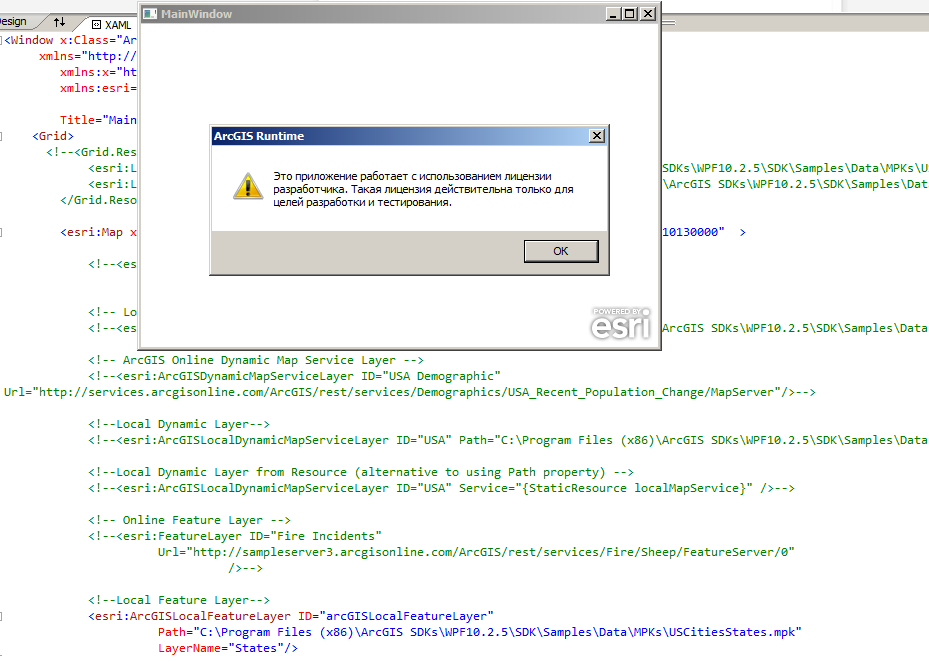Image resolution: width=929 pixels, height=662 pixels.
Task: Click the swap panes arrows icon
Action: pyautogui.click(x=59, y=23)
